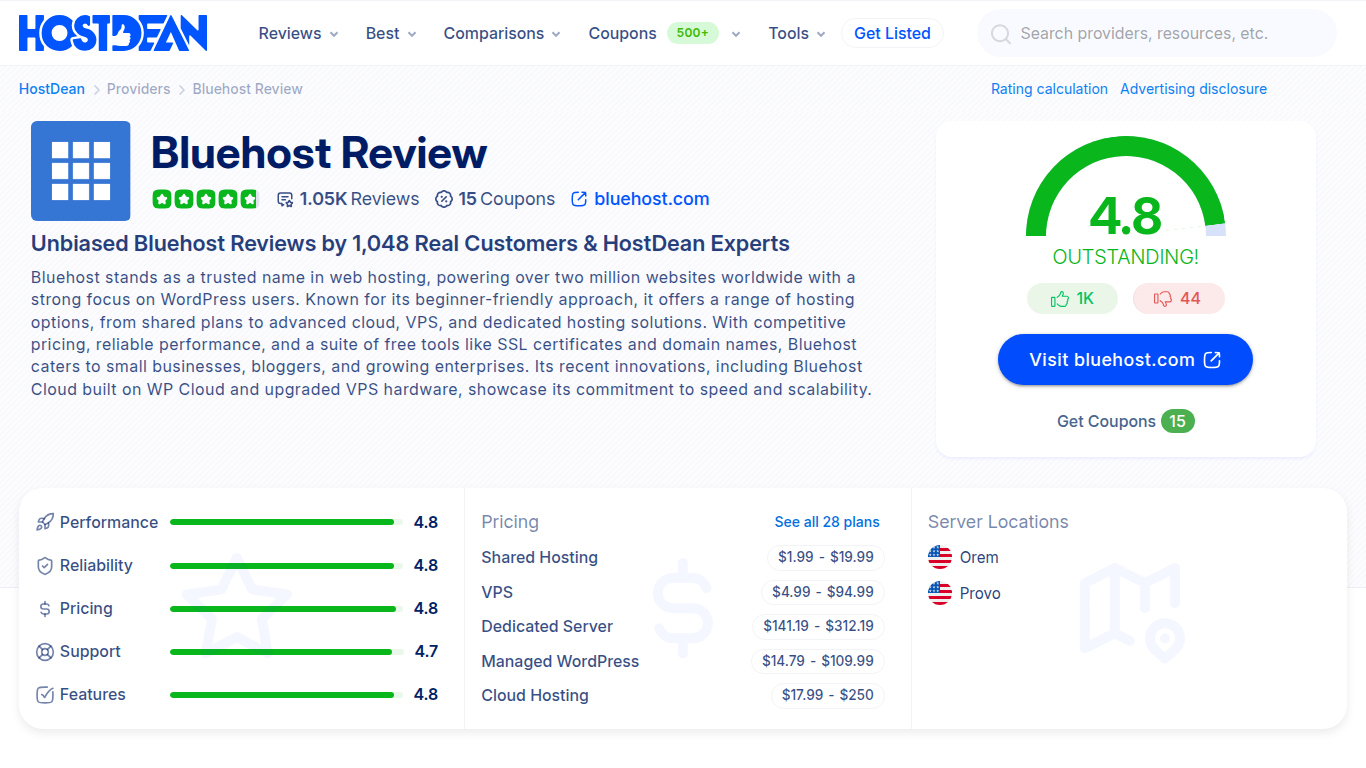Click the US flag next to Orem
The height and width of the screenshot is (768, 1366).
940,557
